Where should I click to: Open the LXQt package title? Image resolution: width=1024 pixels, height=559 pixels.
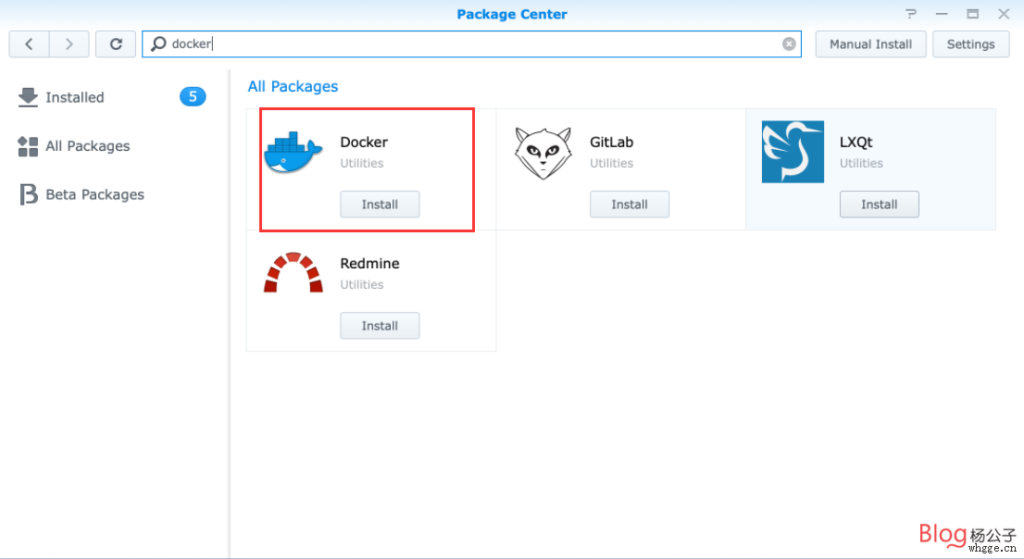(856, 142)
